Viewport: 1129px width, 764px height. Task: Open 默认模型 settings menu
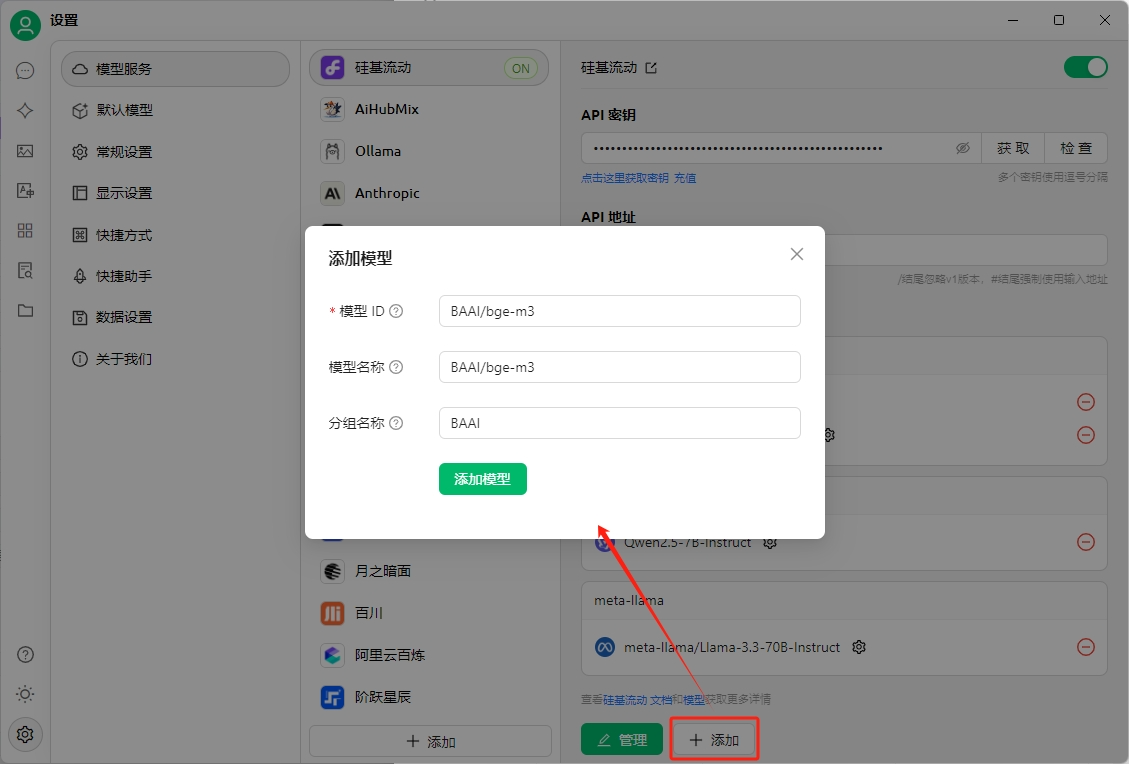tap(176, 110)
